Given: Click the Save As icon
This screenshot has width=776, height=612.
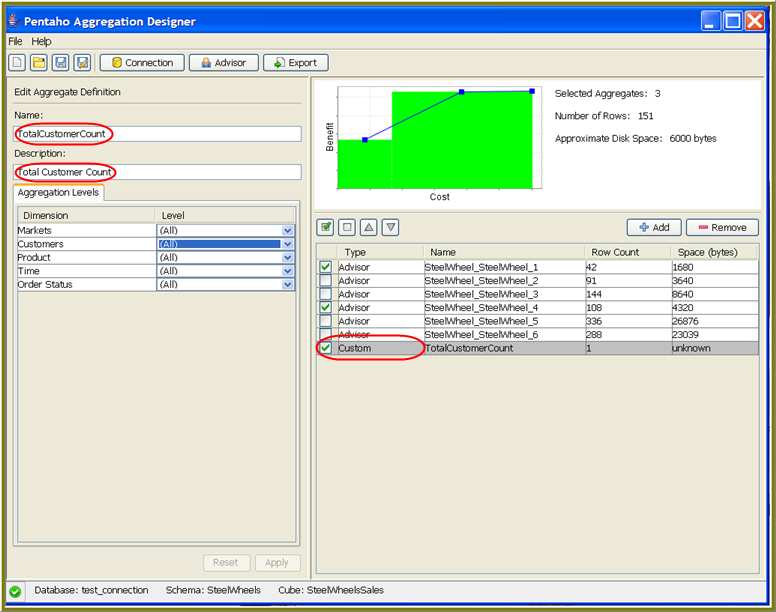Looking at the screenshot, I should point(82,63).
